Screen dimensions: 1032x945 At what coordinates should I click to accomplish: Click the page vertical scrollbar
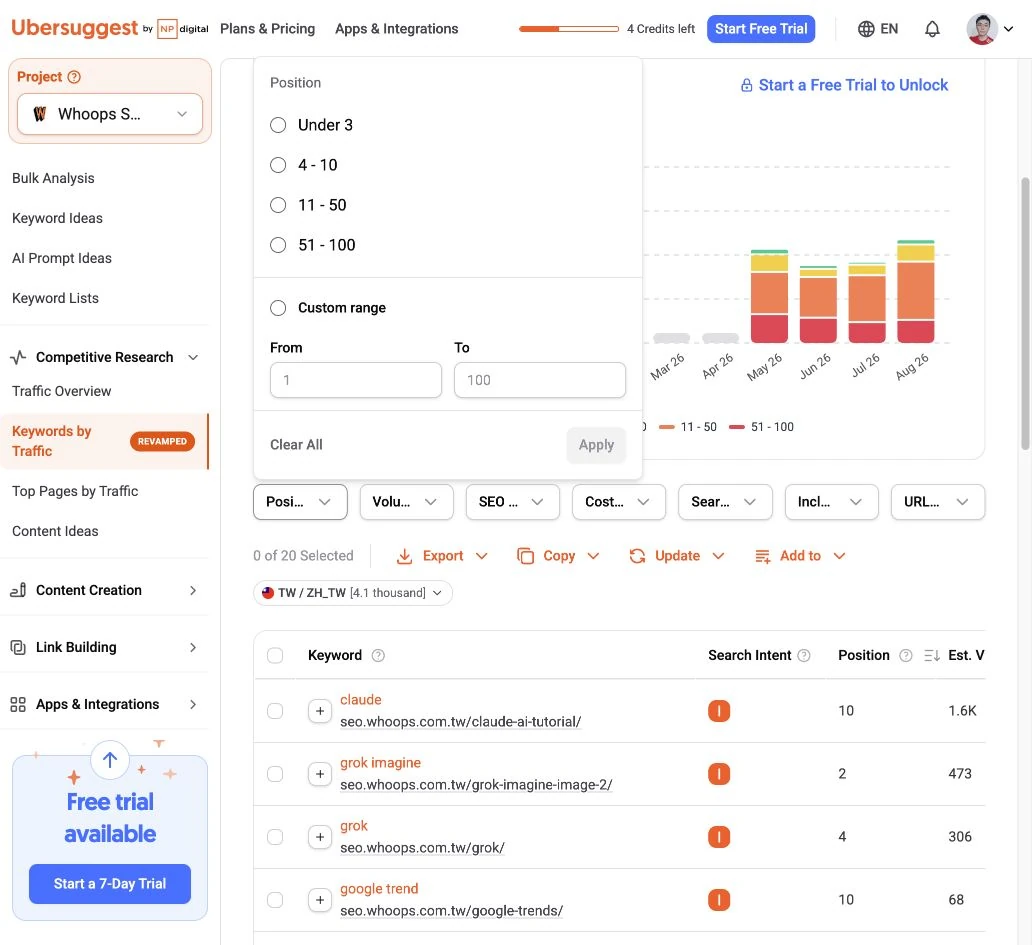tap(1025, 315)
